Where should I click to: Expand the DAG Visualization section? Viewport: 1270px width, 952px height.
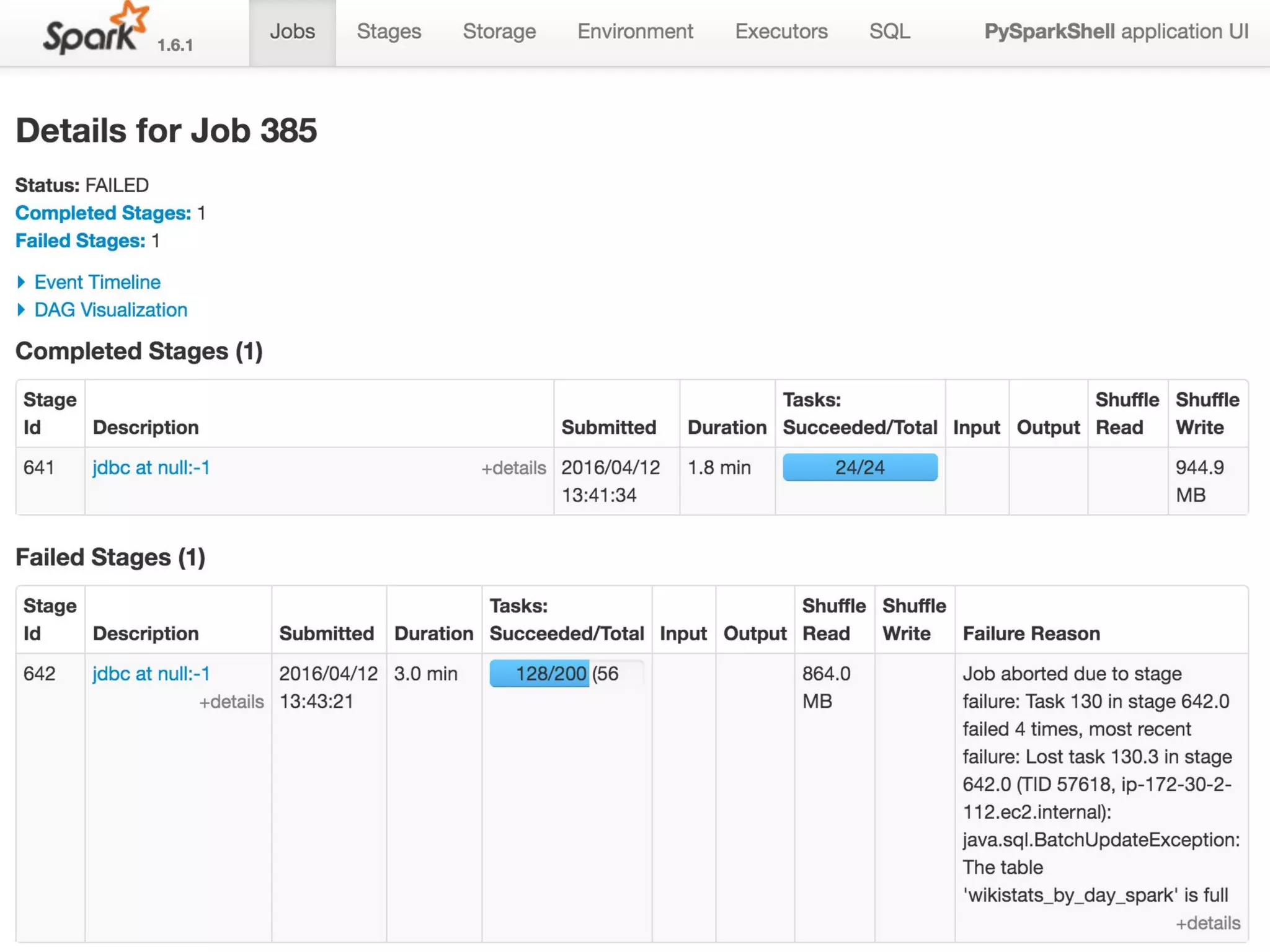(x=110, y=310)
